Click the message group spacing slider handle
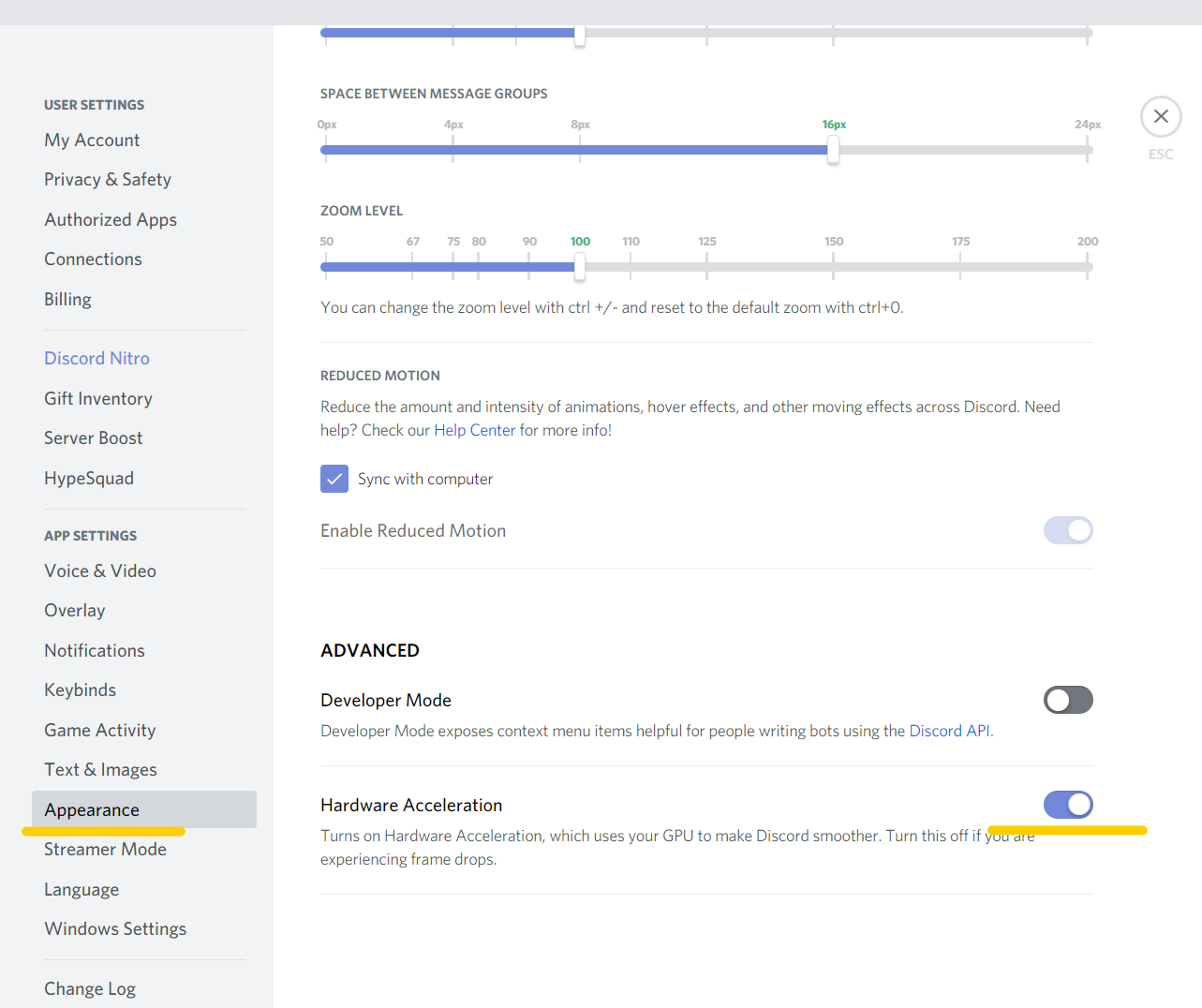Screen dimensions: 1202x1008 click(833, 150)
